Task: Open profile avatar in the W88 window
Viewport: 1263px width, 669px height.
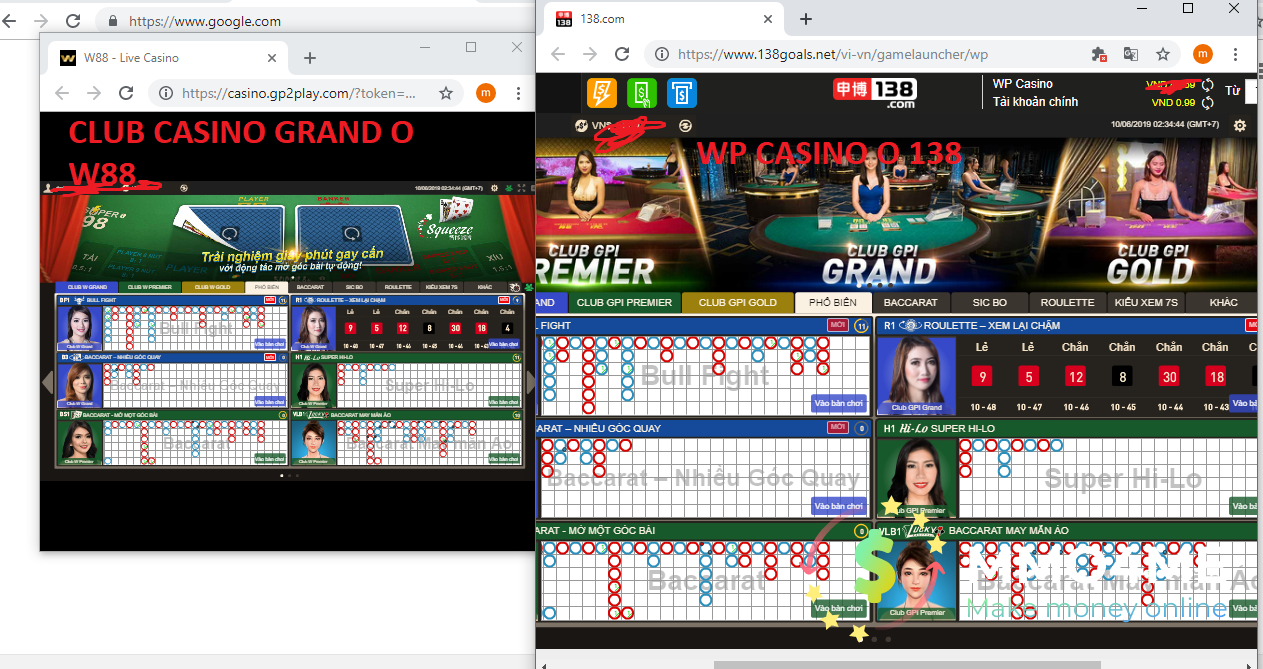Action: coord(485,93)
